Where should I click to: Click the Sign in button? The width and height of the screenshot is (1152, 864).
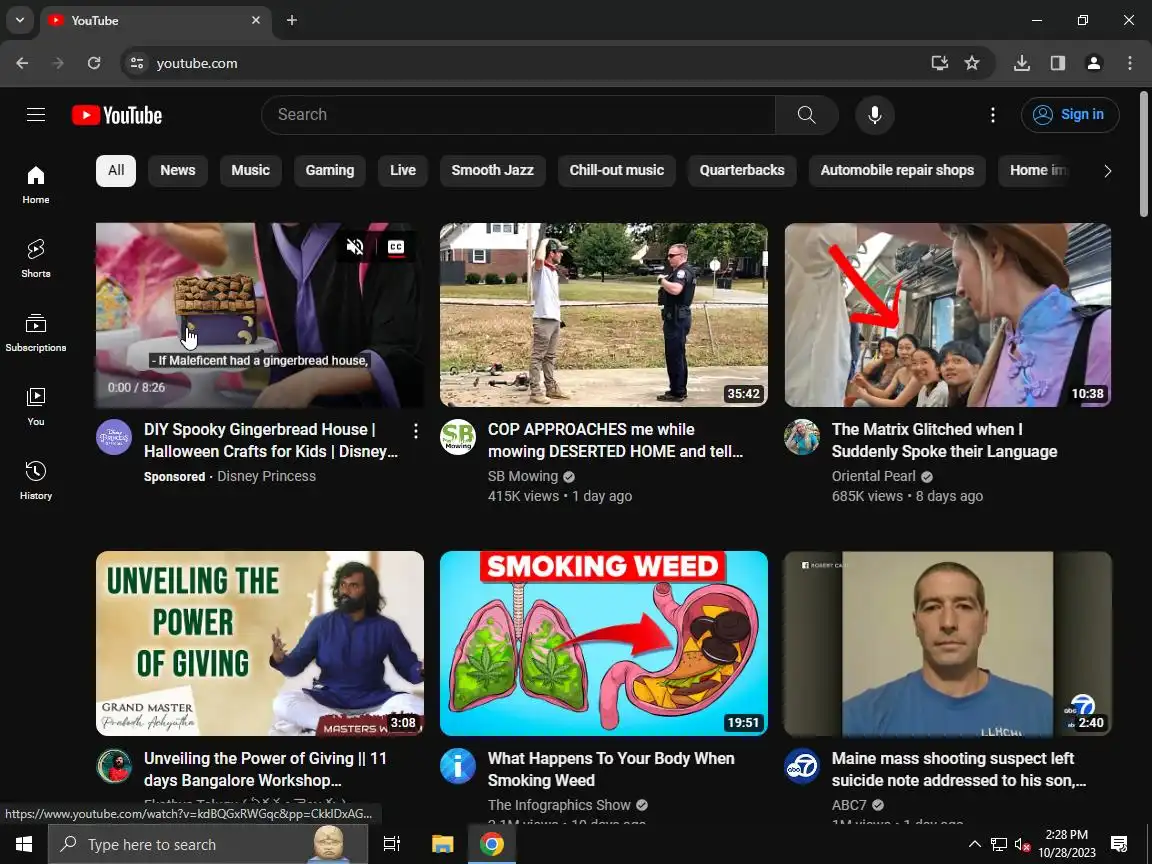[x=1070, y=115]
